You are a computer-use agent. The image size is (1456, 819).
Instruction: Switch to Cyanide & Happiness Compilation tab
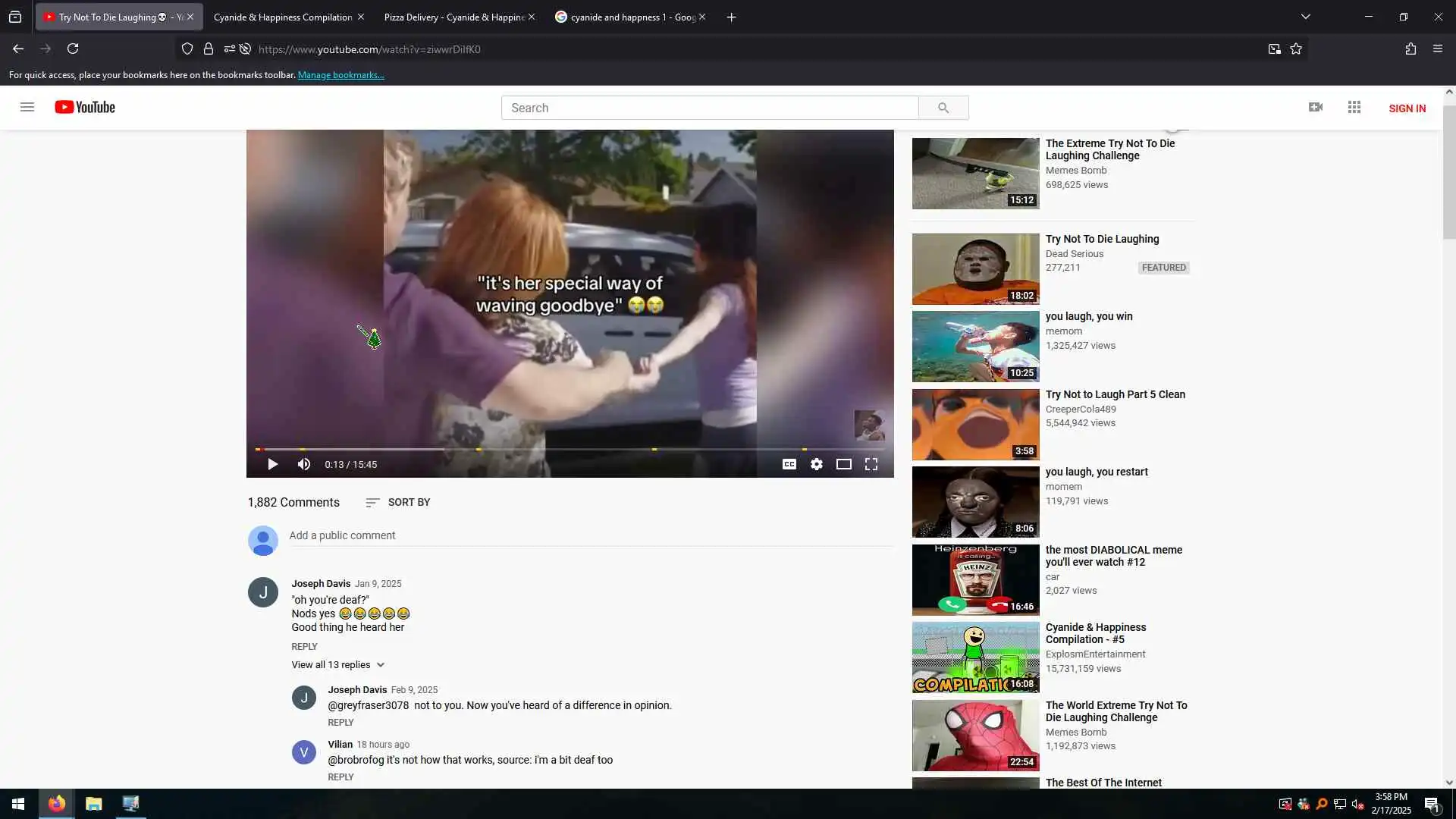pyautogui.click(x=282, y=17)
